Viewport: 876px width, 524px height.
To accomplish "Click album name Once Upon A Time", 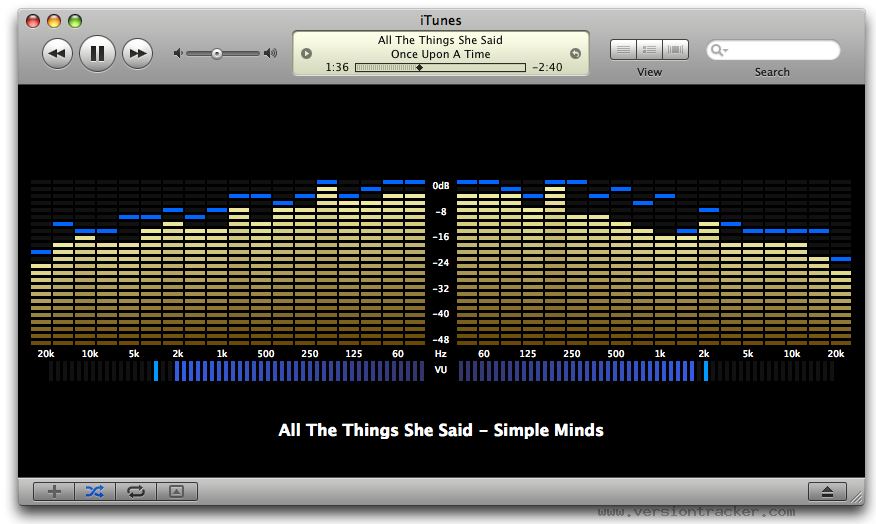I will coord(440,54).
